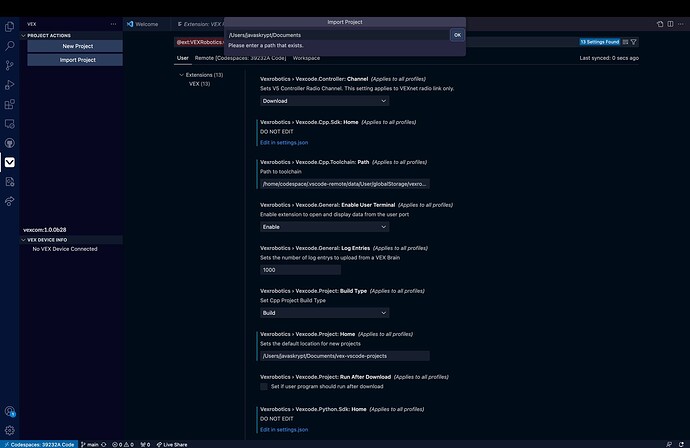Viewport: 690px width, 448px height.
Task: Start Live Share from status bar
Action: (172, 444)
